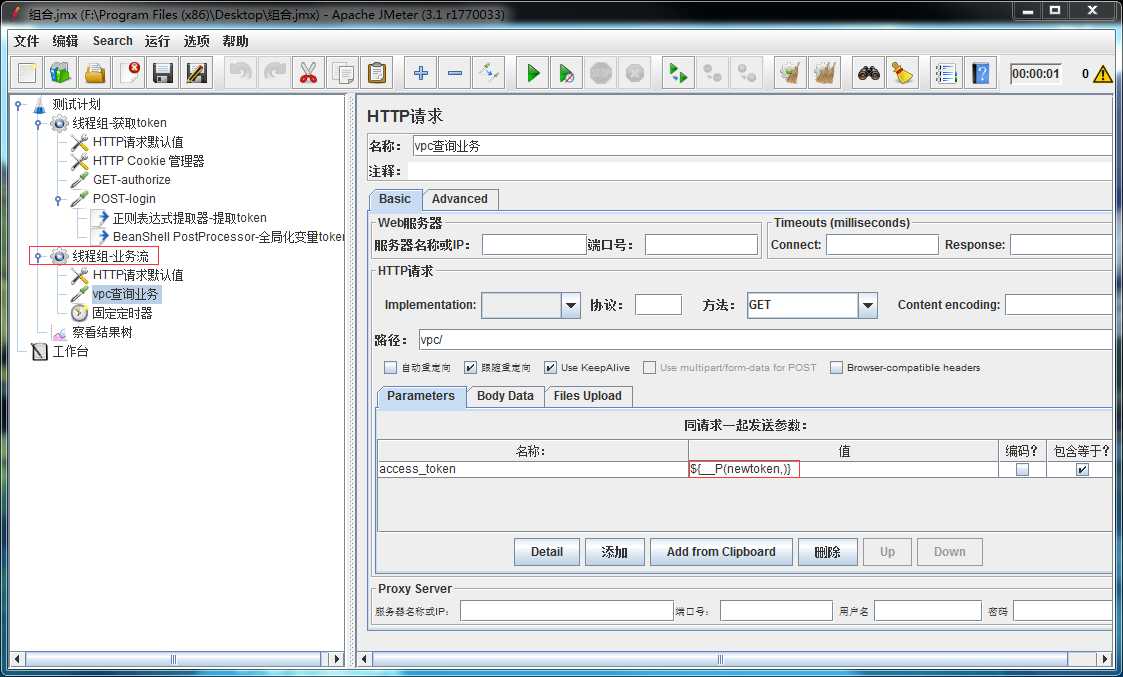Click the 路径 path input field
1123x677 pixels.
[x=765, y=340]
